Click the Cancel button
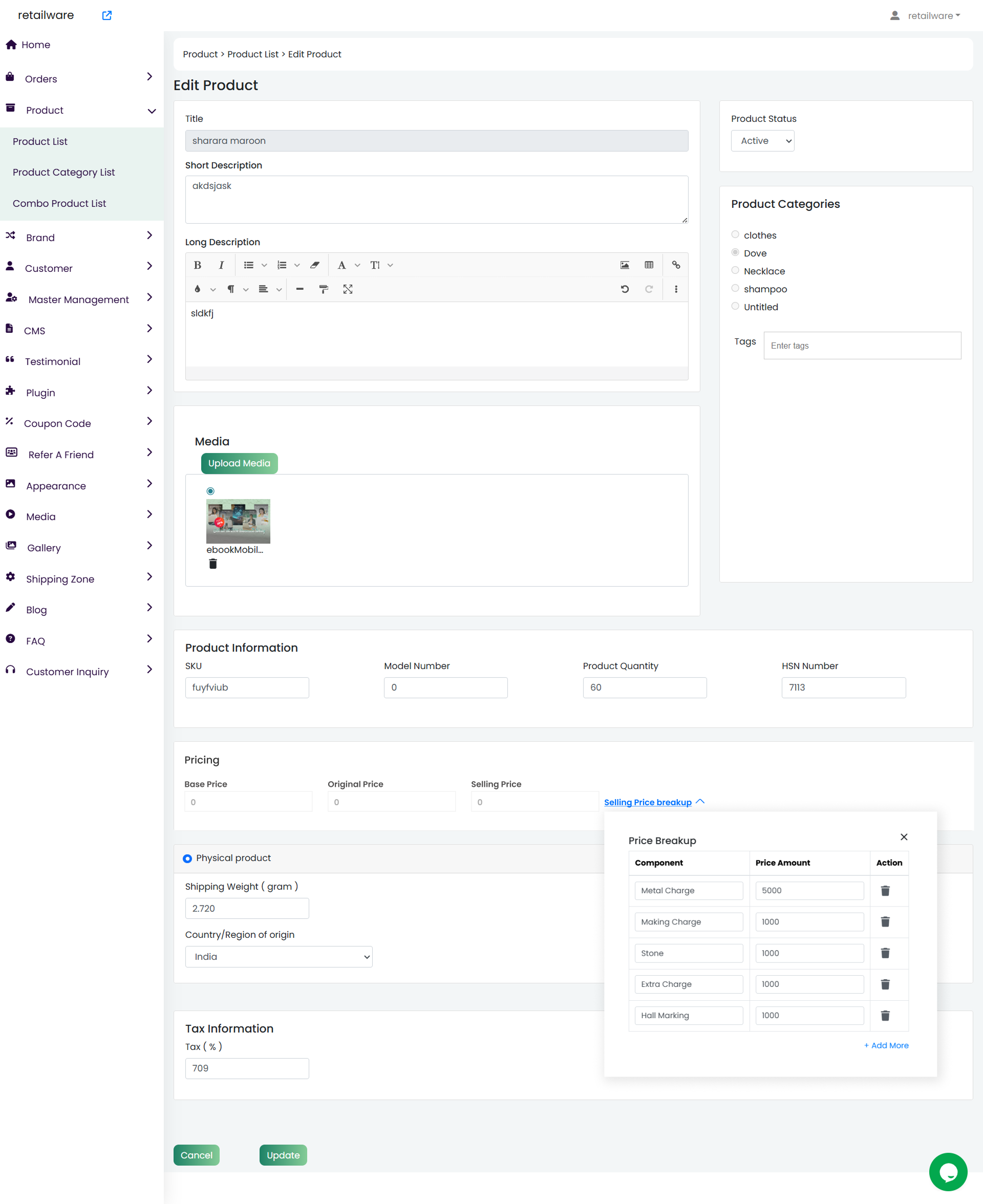Image resolution: width=983 pixels, height=1204 pixels. coord(197,1155)
